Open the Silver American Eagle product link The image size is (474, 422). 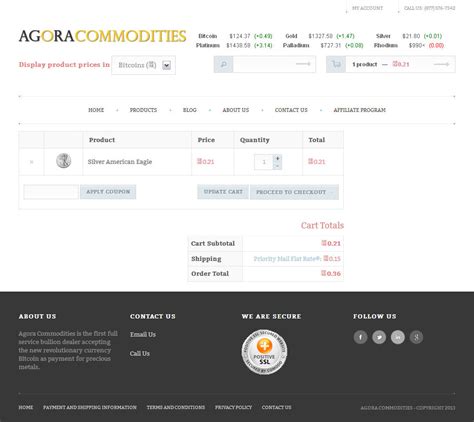point(120,162)
